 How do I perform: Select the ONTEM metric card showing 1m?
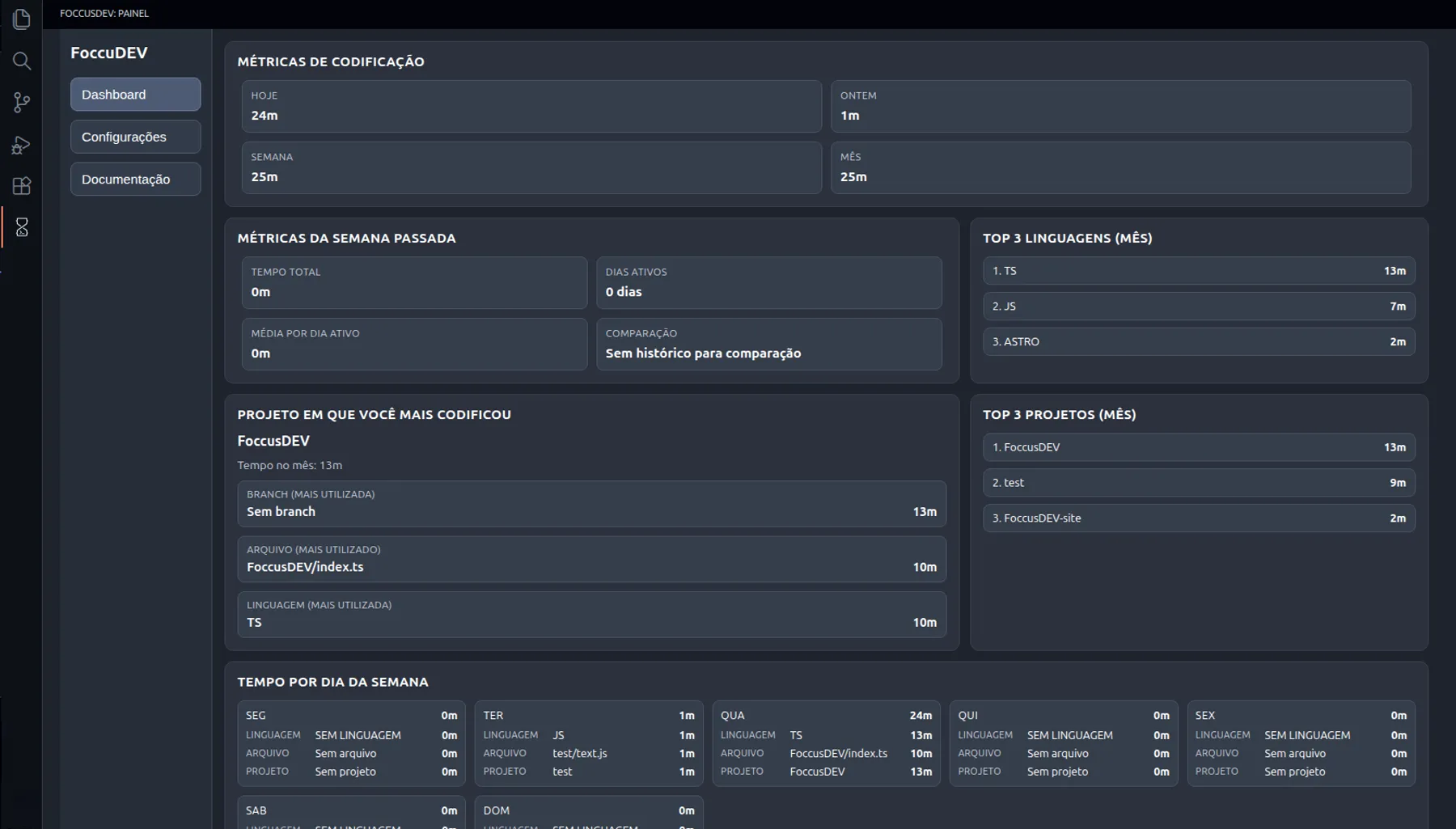1120,106
